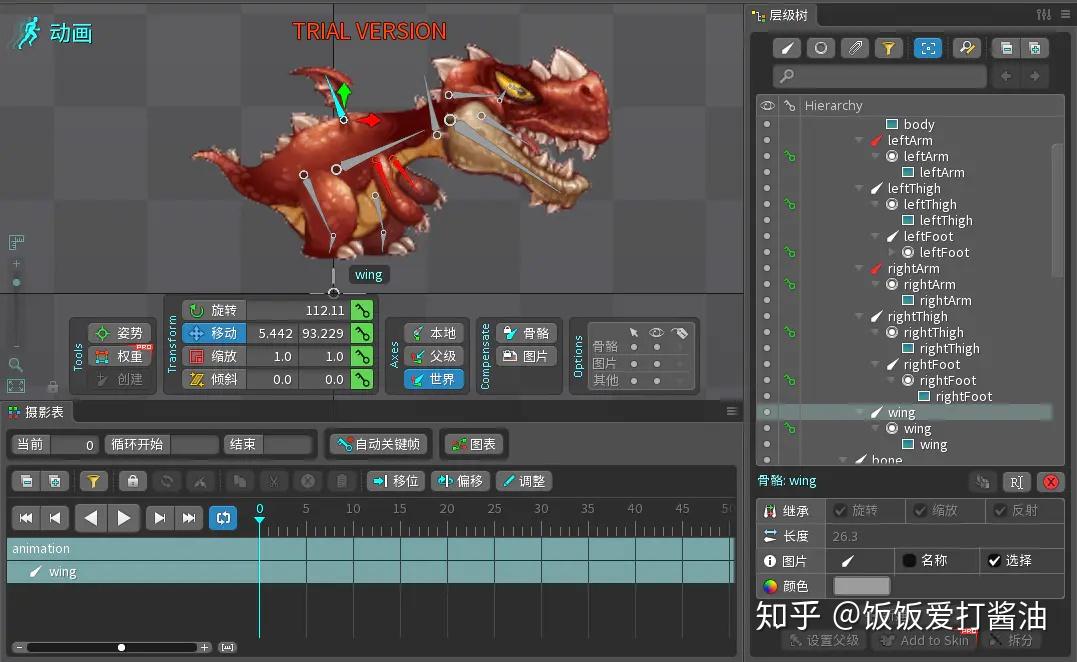Key the scale with green key icon
This screenshot has width=1077, height=662.
361,356
